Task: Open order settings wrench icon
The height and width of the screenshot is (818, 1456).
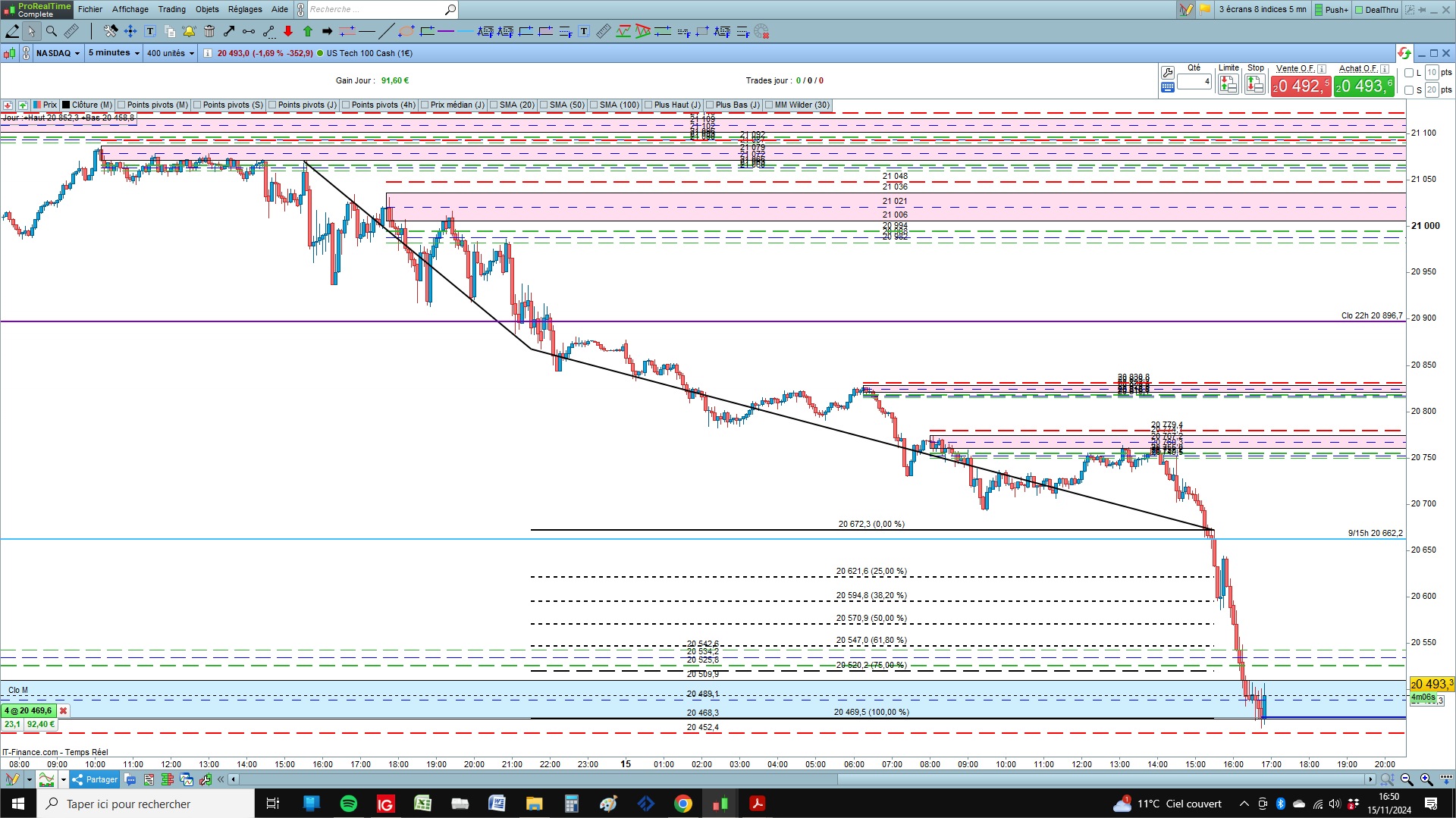Action: 1168,73
